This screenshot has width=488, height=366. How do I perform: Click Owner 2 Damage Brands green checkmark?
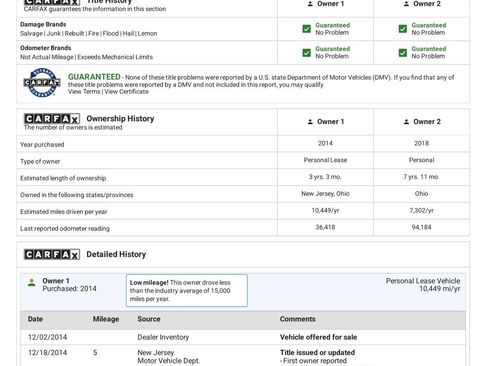403,29
